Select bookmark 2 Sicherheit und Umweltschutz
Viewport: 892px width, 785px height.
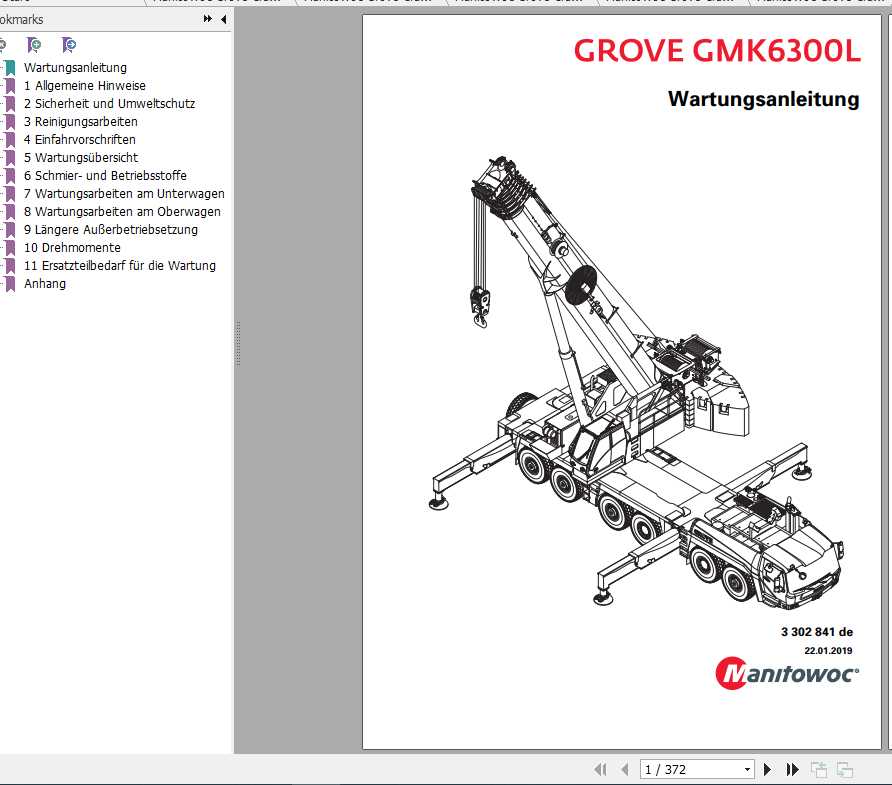(x=109, y=104)
